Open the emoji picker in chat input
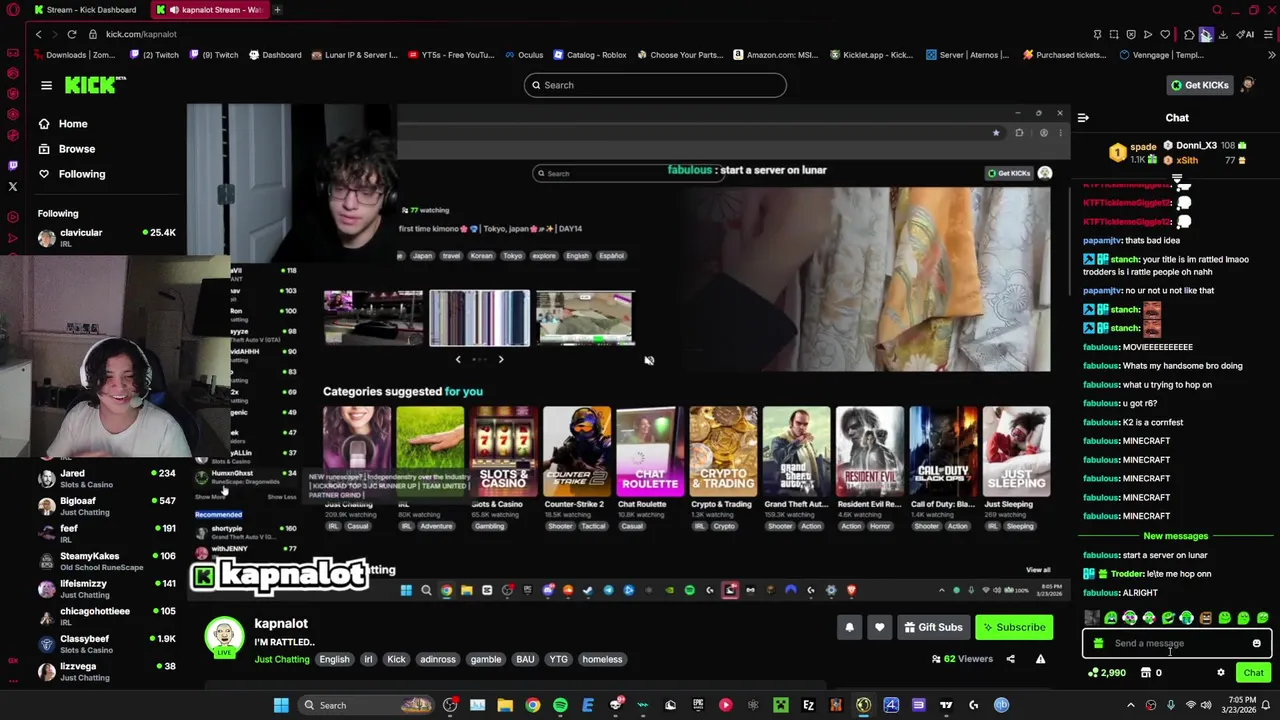This screenshot has width=1280, height=720. [1256, 643]
